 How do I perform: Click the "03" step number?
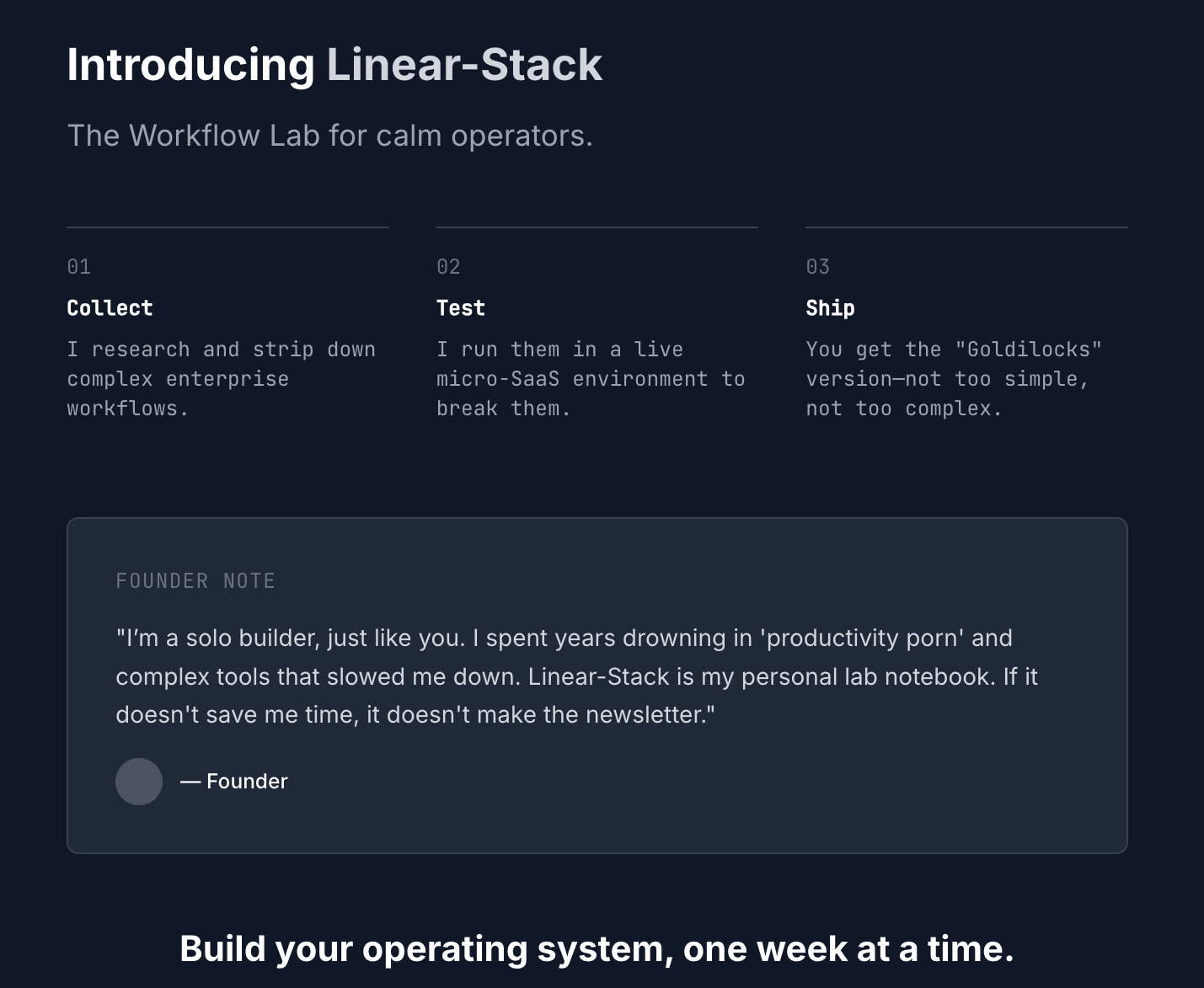tap(817, 267)
